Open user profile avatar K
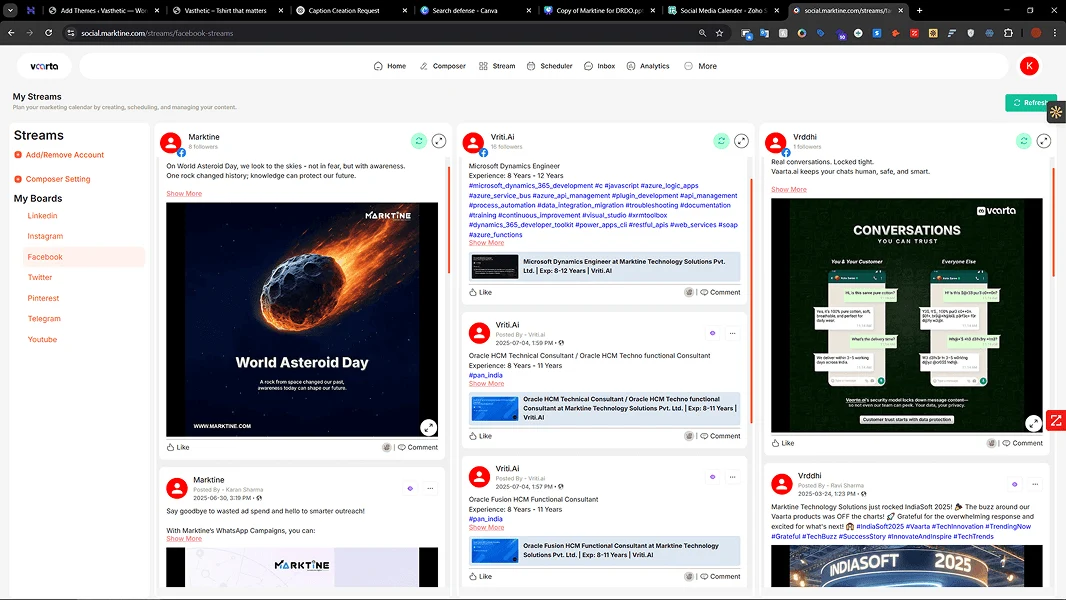The width and height of the screenshot is (1066, 600). tap(1029, 66)
